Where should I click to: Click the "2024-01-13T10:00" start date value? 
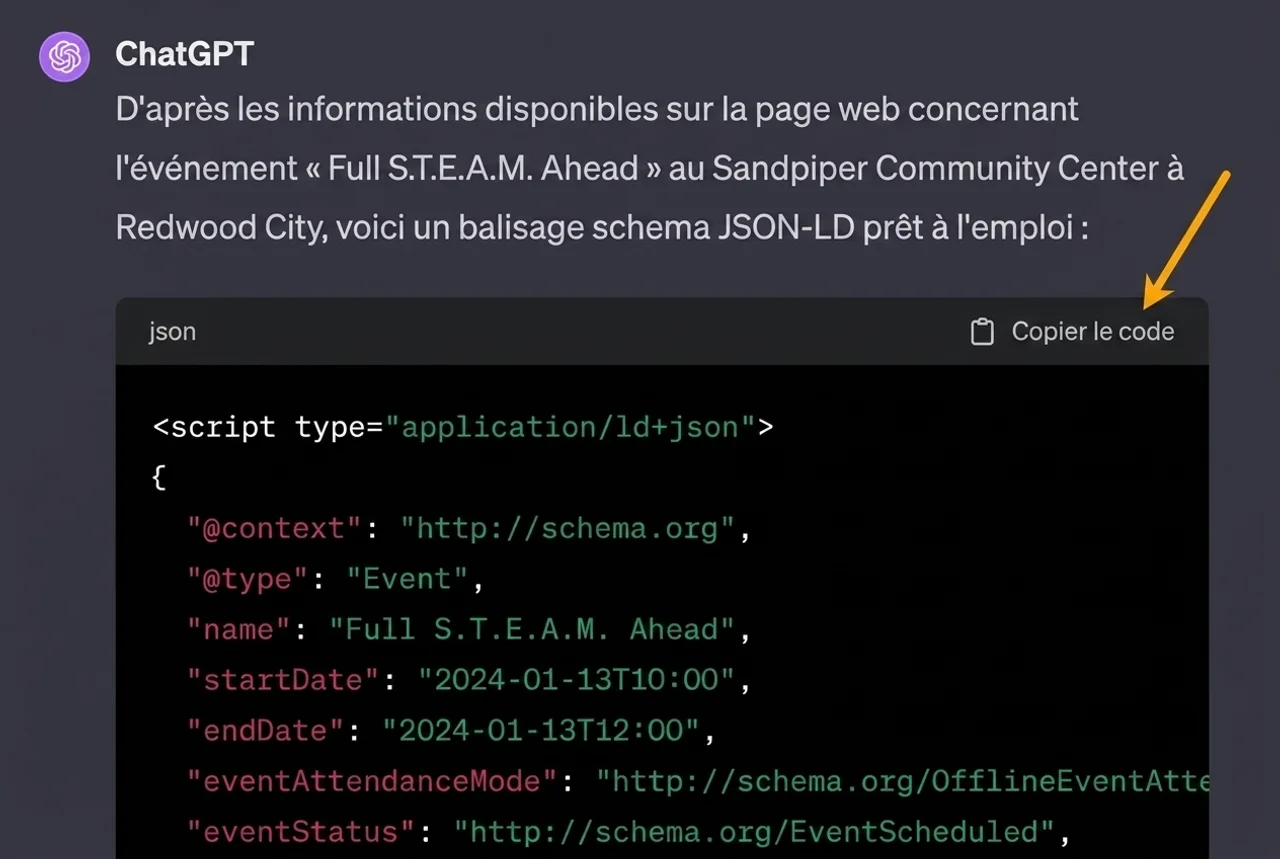click(x=577, y=680)
